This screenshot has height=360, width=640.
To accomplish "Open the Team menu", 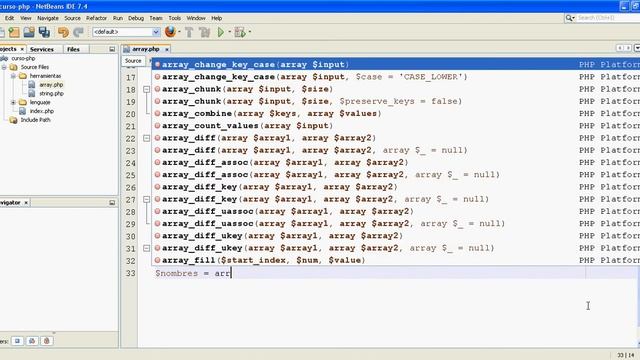I will (x=156, y=18).
